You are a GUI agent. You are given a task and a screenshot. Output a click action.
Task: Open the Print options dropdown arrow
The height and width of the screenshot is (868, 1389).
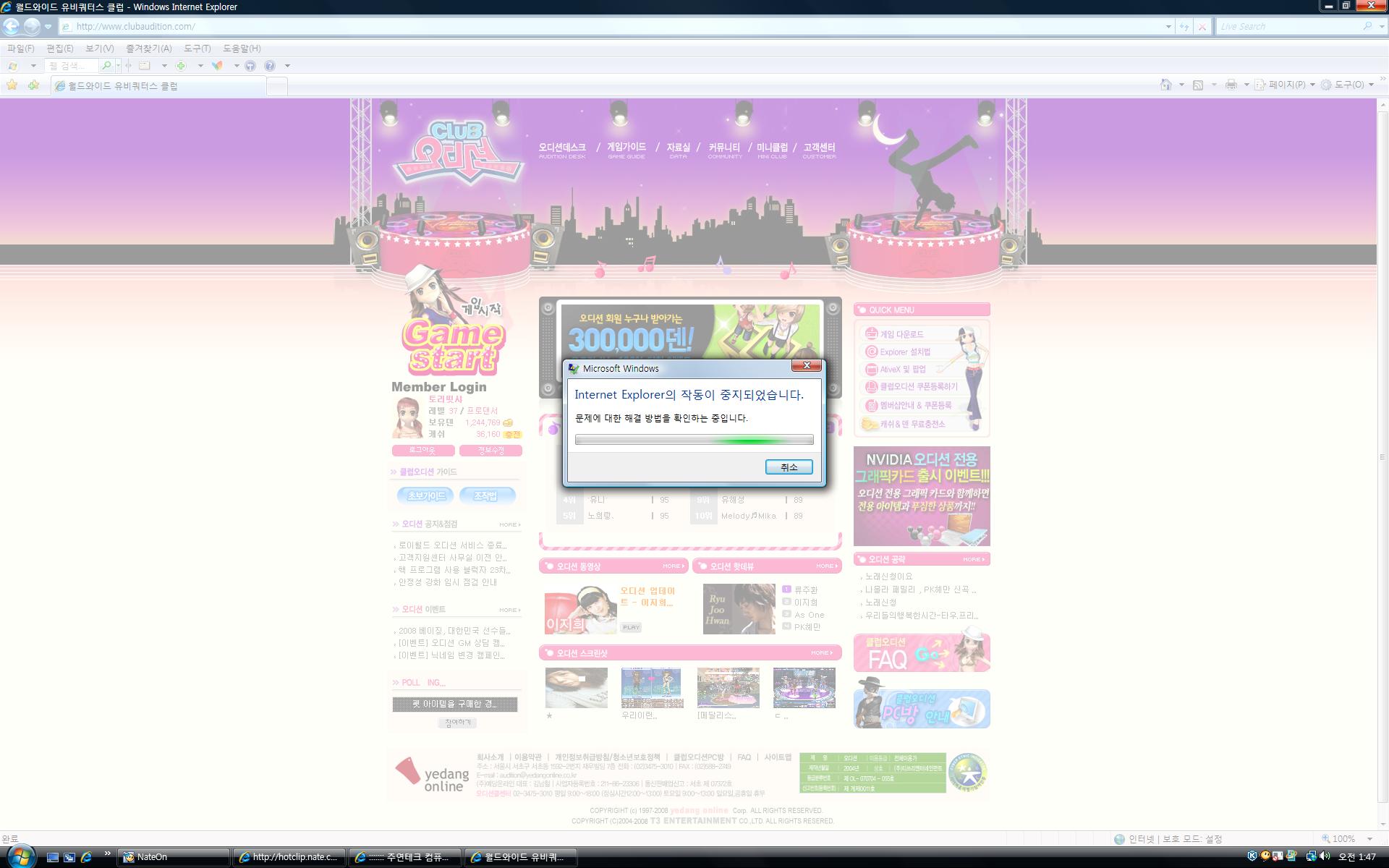click(x=1246, y=85)
